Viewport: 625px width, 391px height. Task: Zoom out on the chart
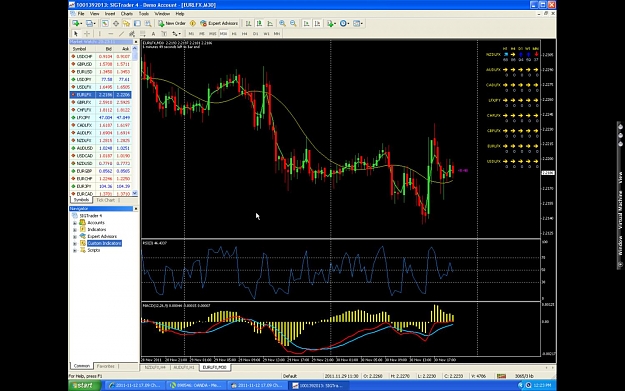pyautogui.click(x=293, y=24)
